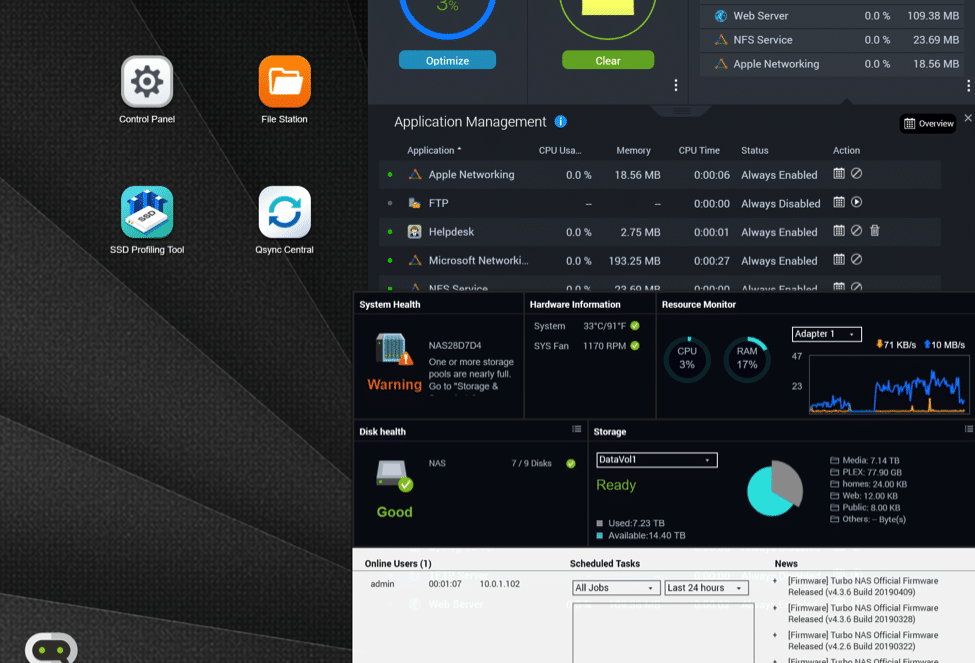Open the Overview button in Application Management
Screen dimensions: 975x663
click(928, 124)
